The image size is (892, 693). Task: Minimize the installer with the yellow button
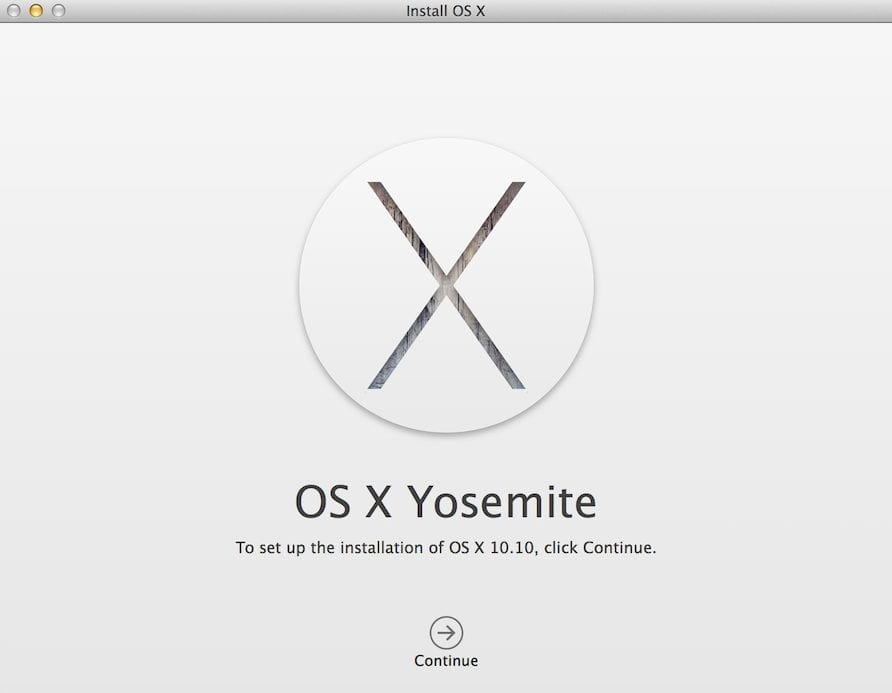tap(36, 11)
